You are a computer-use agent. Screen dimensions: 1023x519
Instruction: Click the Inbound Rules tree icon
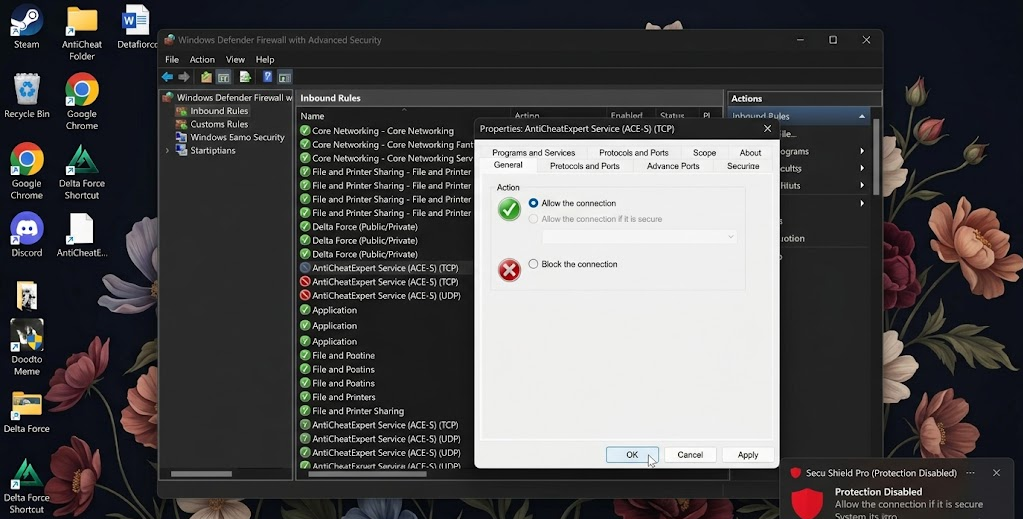click(181, 111)
